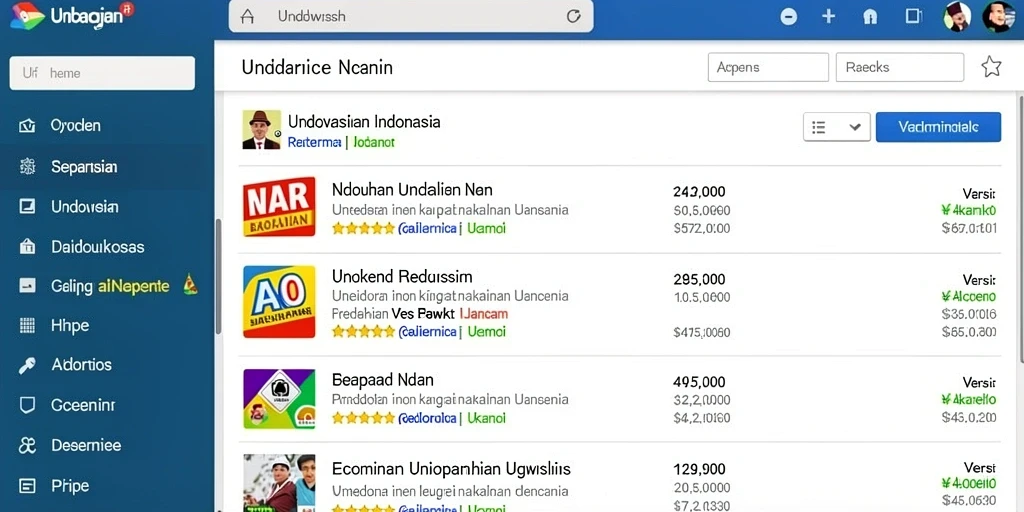Open the Reiterma link under Undovasiian Indonasia

click(314, 142)
